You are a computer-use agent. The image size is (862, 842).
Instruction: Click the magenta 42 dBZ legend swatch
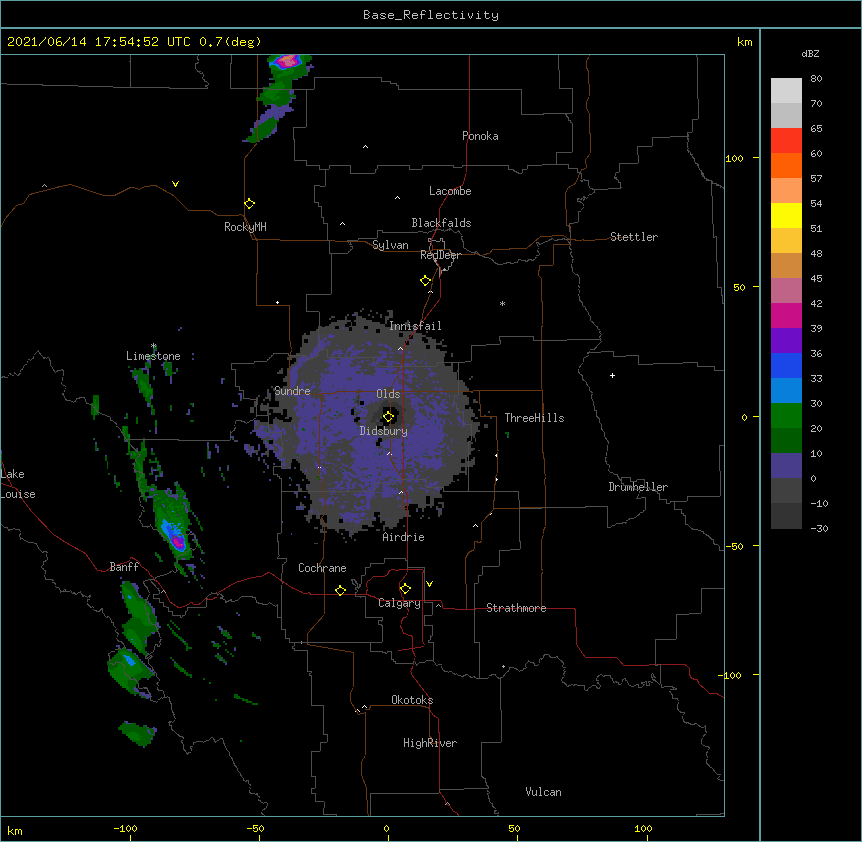pyautogui.click(x=786, y=315)
